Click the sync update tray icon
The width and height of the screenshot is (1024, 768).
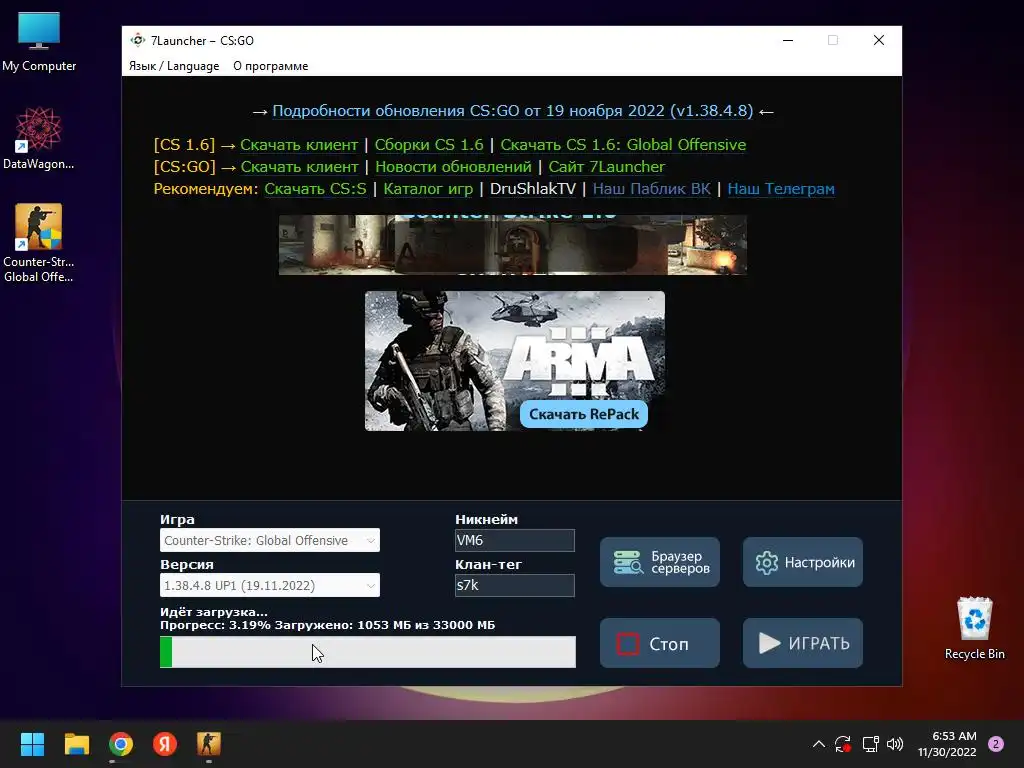tap(842, 744)
